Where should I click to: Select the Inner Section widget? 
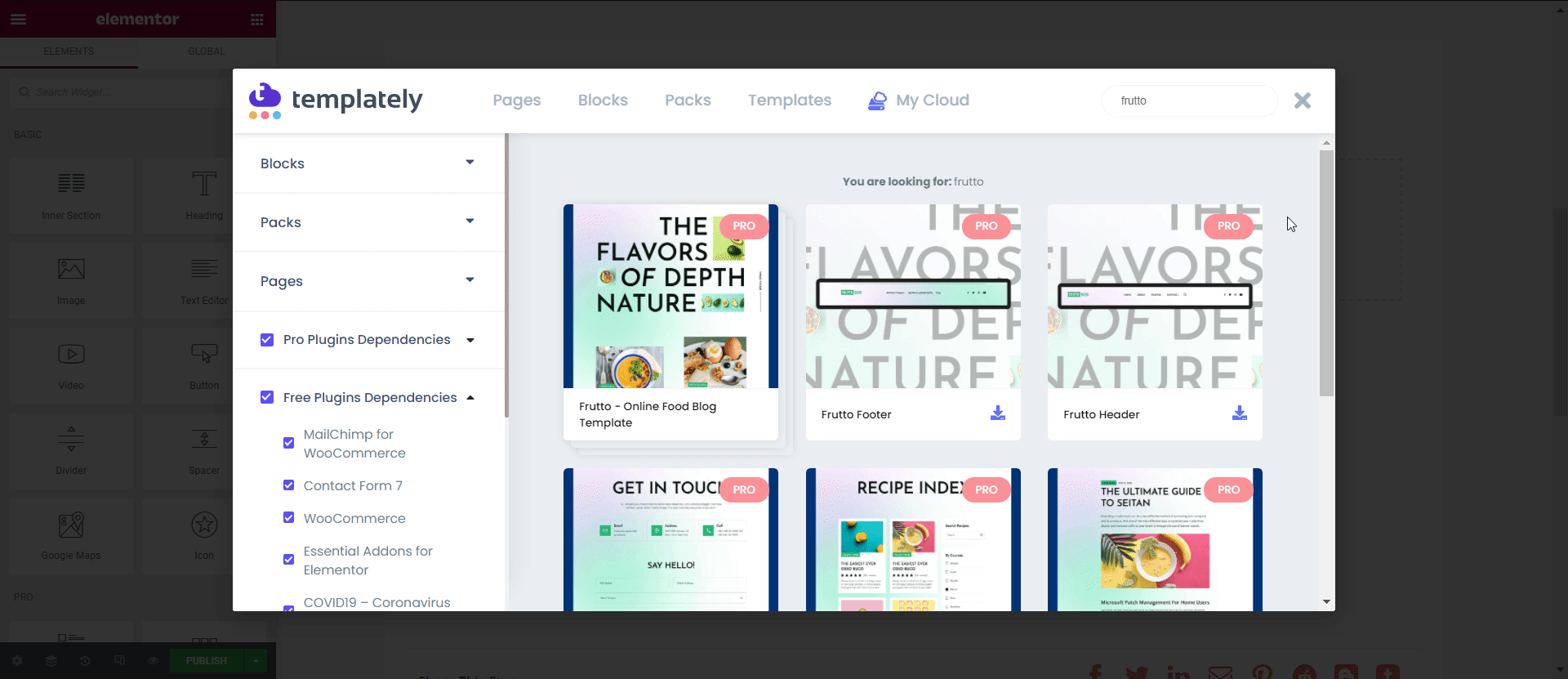tap(71, 196)
